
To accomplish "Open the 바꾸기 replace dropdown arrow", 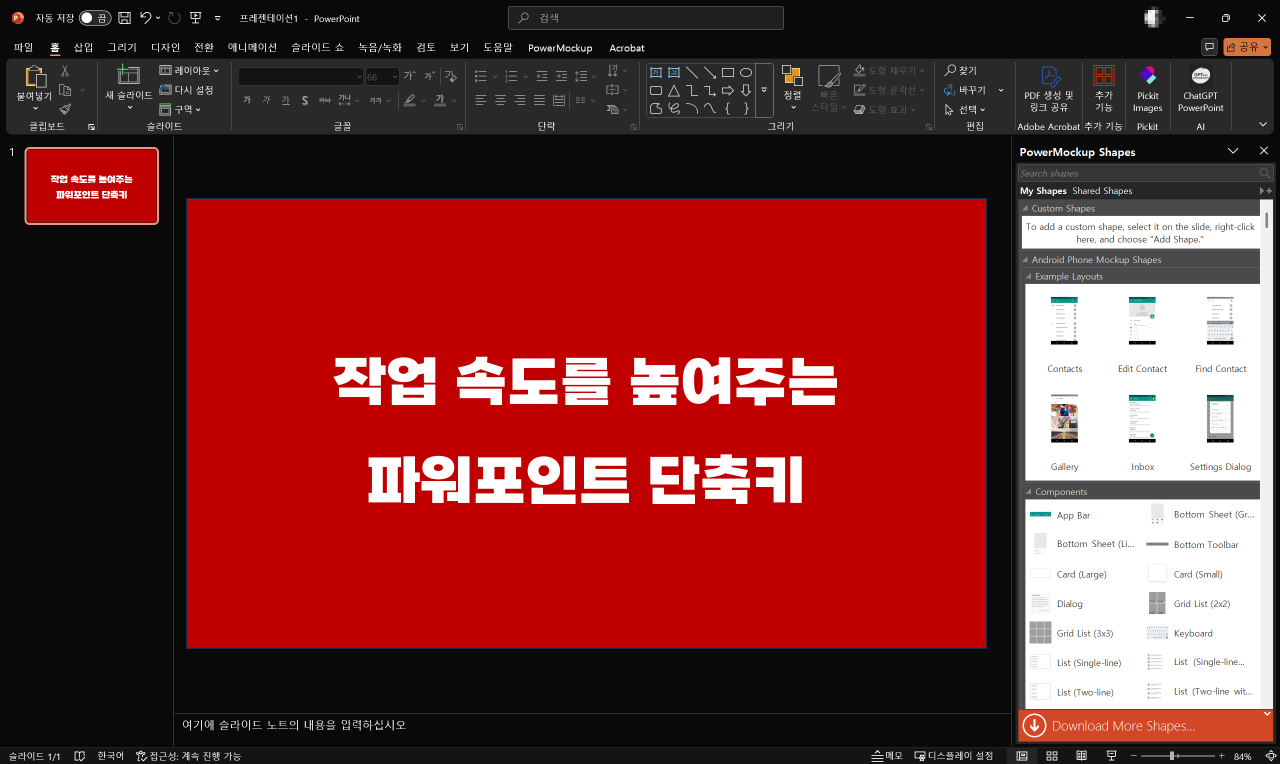I will (1001, 90).
